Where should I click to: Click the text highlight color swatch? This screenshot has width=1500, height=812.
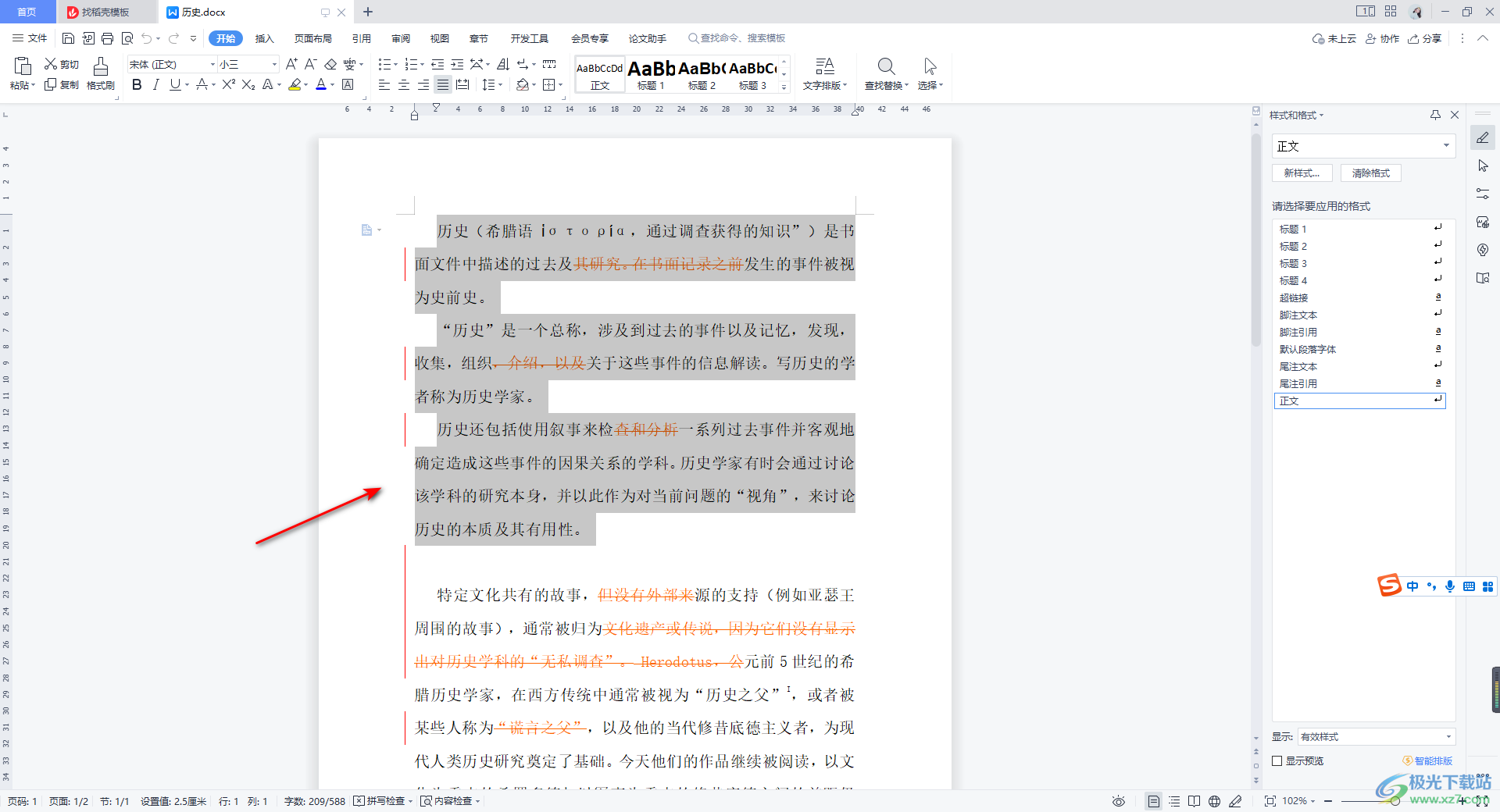[x=295, y=84]
